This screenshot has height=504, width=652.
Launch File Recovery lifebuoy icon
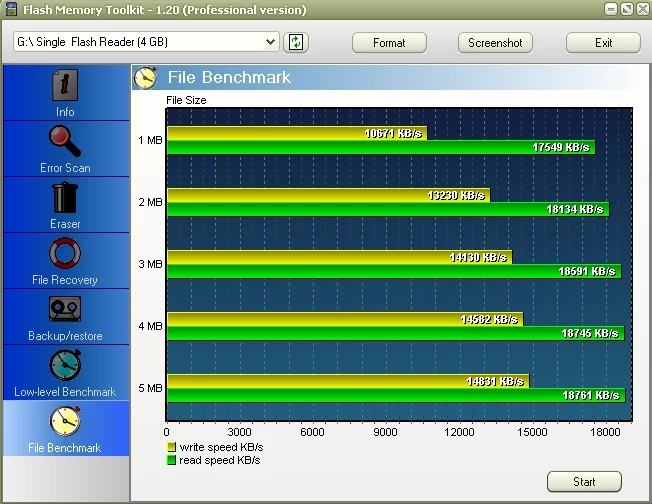[x=65, y=253]
